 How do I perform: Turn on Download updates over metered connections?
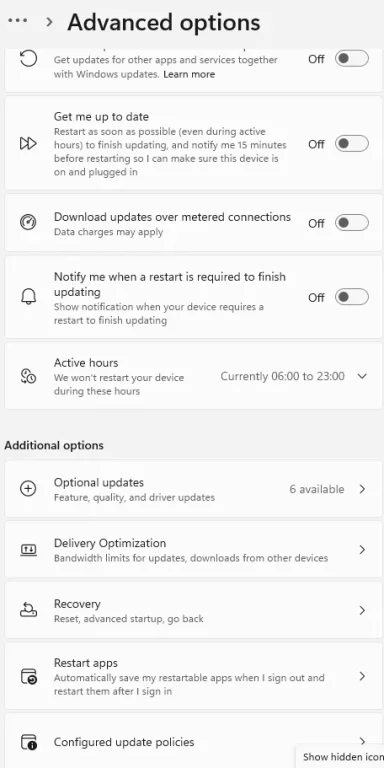(352, 223)
